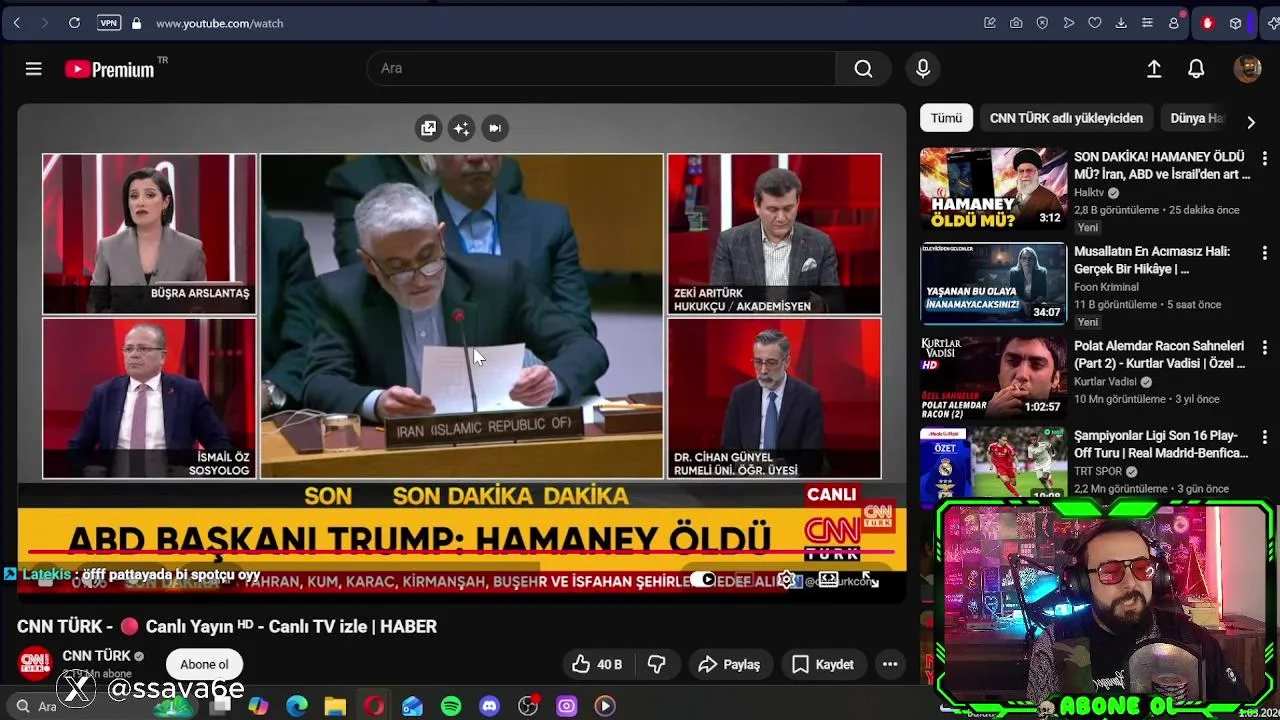Screen dimensions: 1280x720
Task: Expand more filter chips with the arrow
Action: [x=1250, y=122]
